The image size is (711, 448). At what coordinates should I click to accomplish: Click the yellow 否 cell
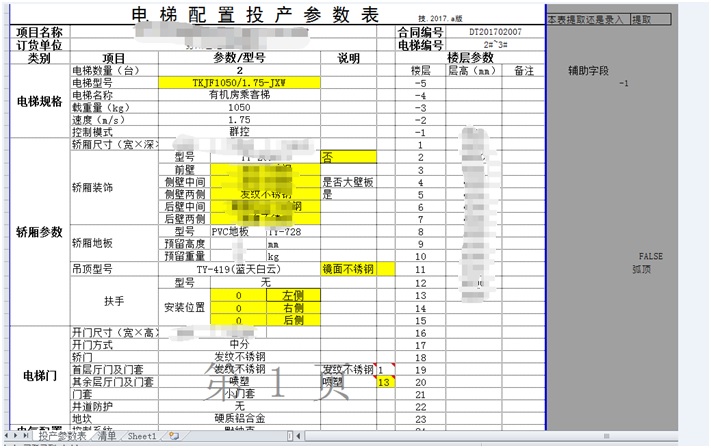click(x=348, y=157)
